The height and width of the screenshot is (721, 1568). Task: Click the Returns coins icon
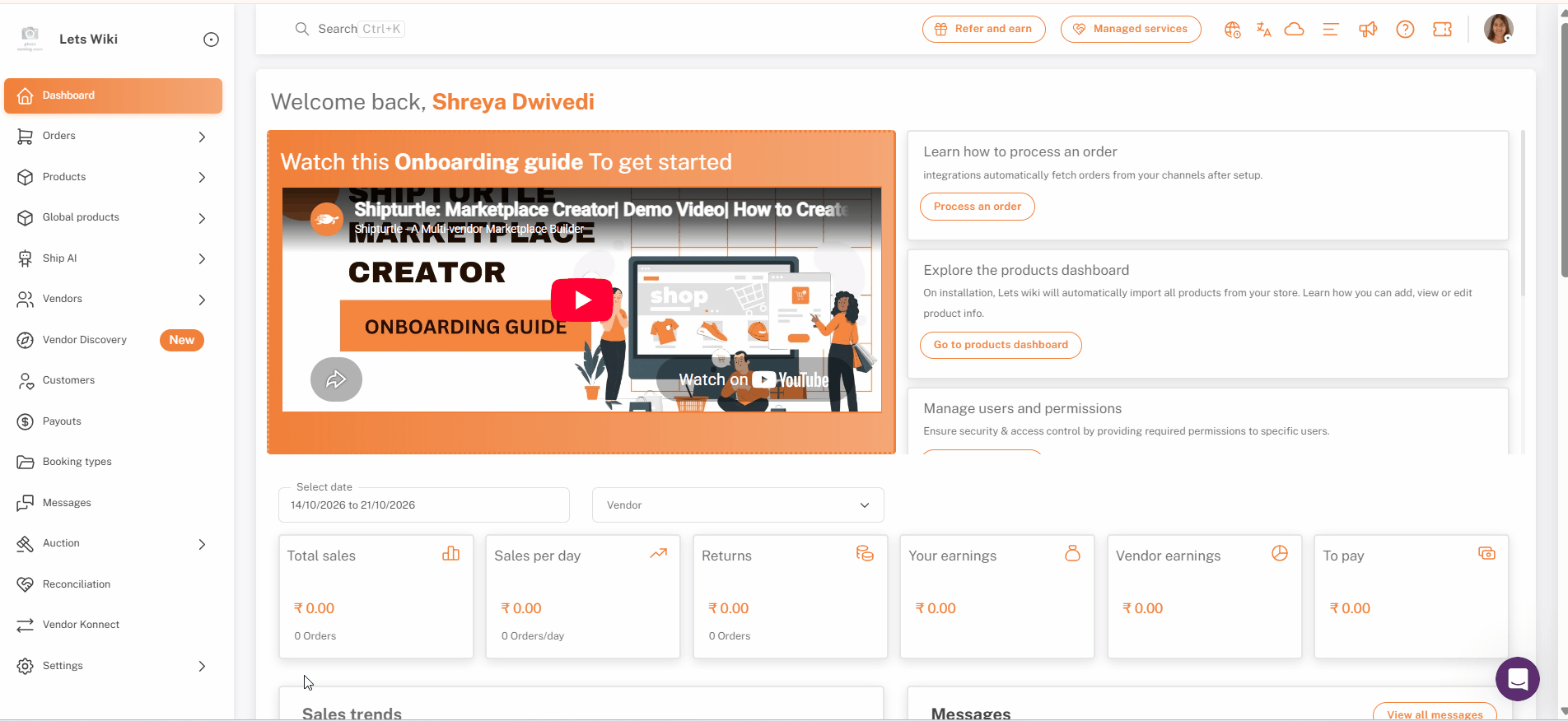[865, 554]
